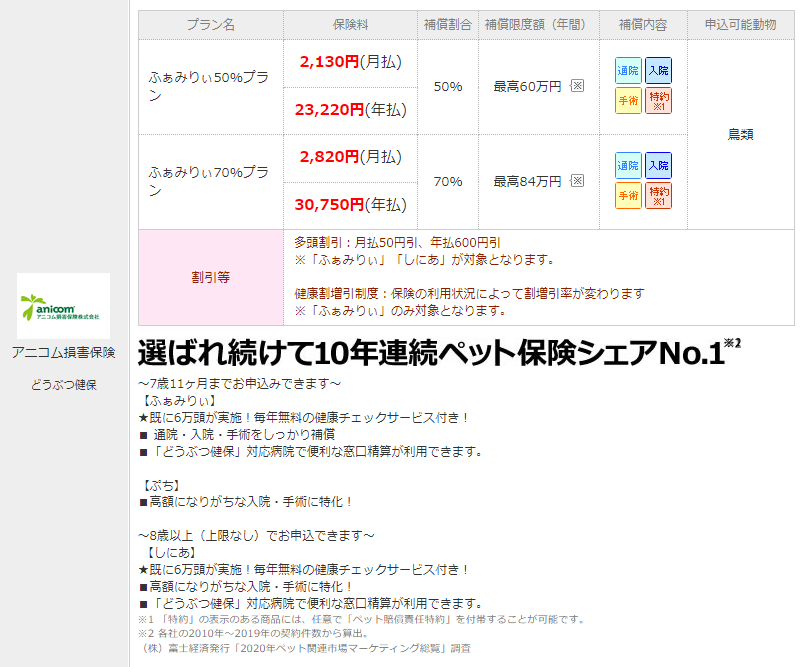Click the 手術 icon in the 50% plan row
The height and width of the screenshot is (667, 803).
(628, 100)
